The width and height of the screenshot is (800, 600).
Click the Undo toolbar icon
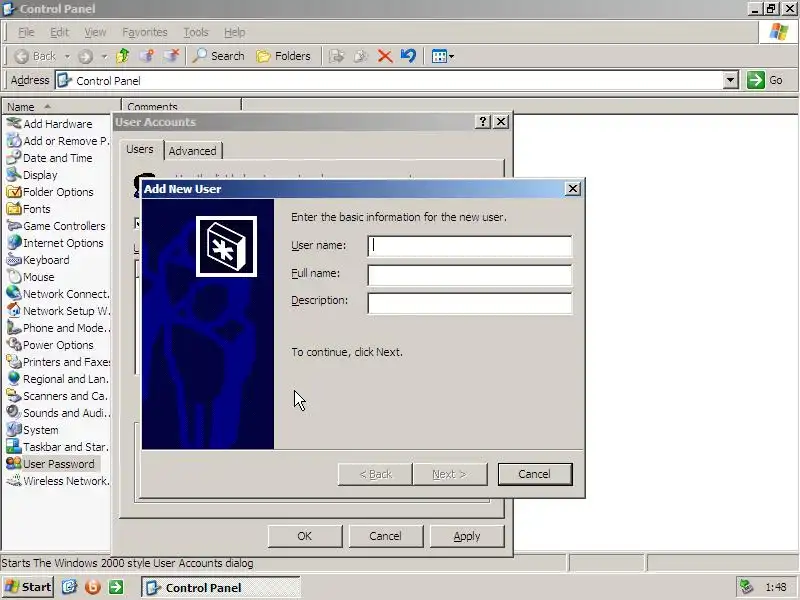(408, 56)
